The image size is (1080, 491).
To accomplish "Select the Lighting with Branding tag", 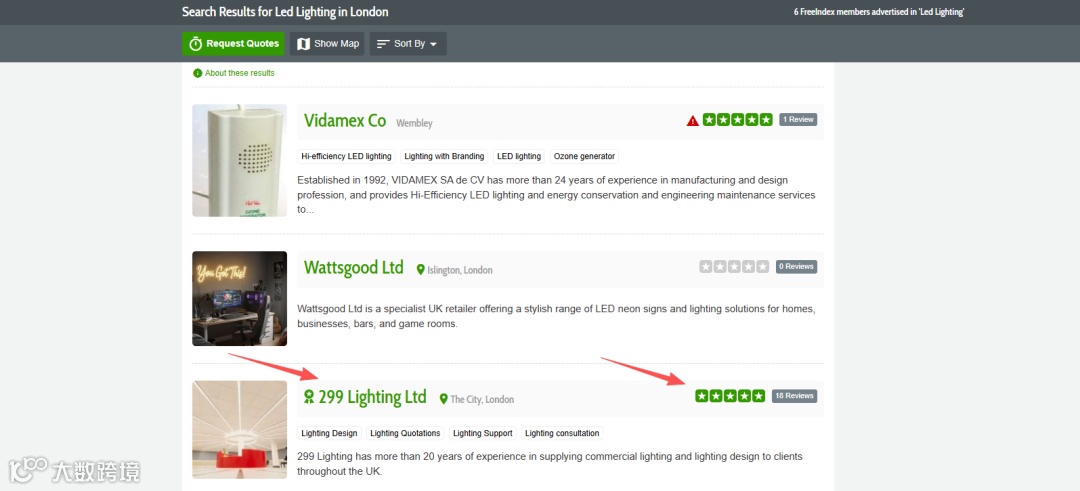I will point(444,156).
